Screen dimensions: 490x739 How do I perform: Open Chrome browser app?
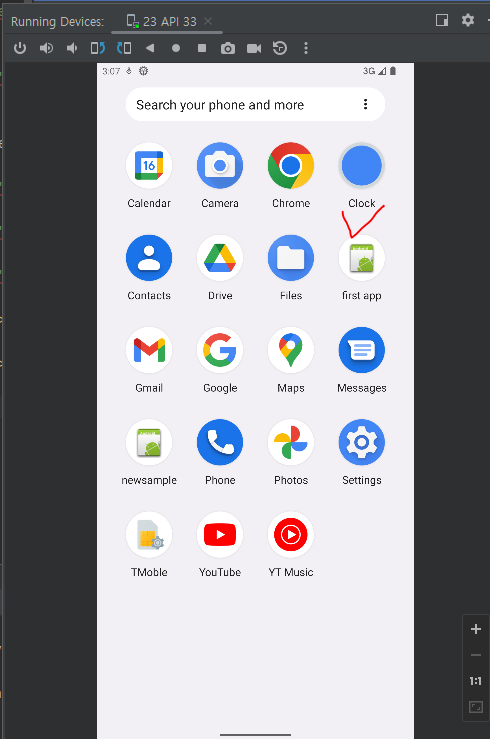291,165
